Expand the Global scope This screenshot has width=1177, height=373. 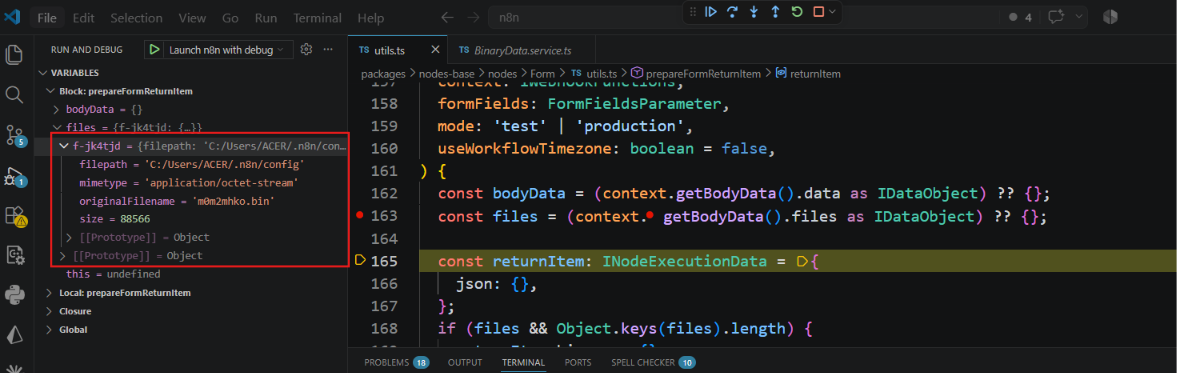coord(50,329)
